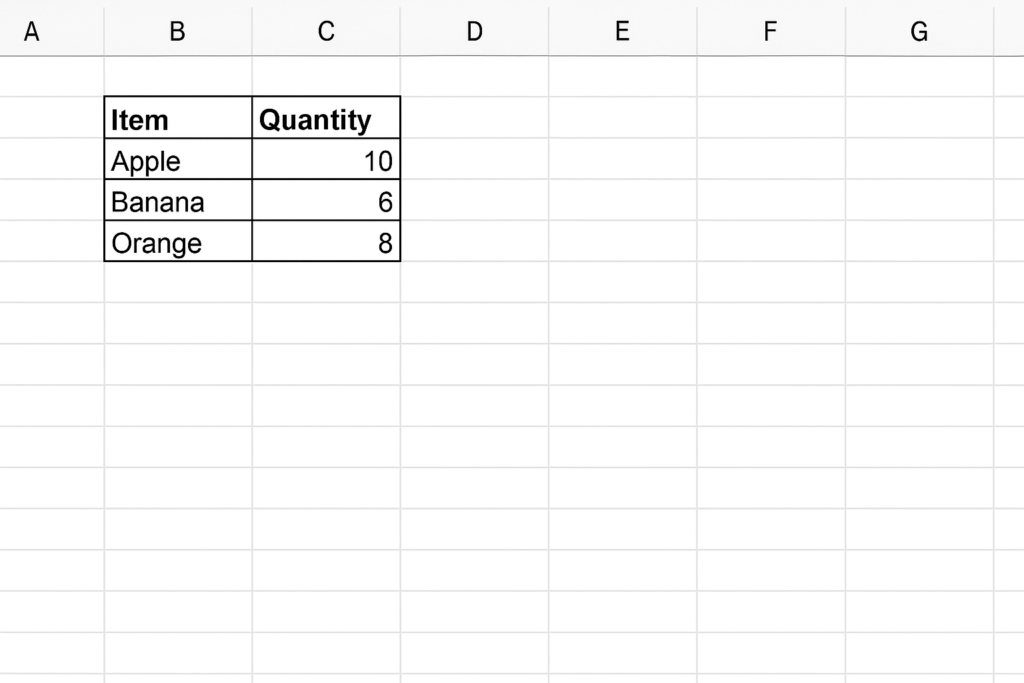Select column F header
The width and height of the screenshot is (1024, 683).
[x=771, y=31]
